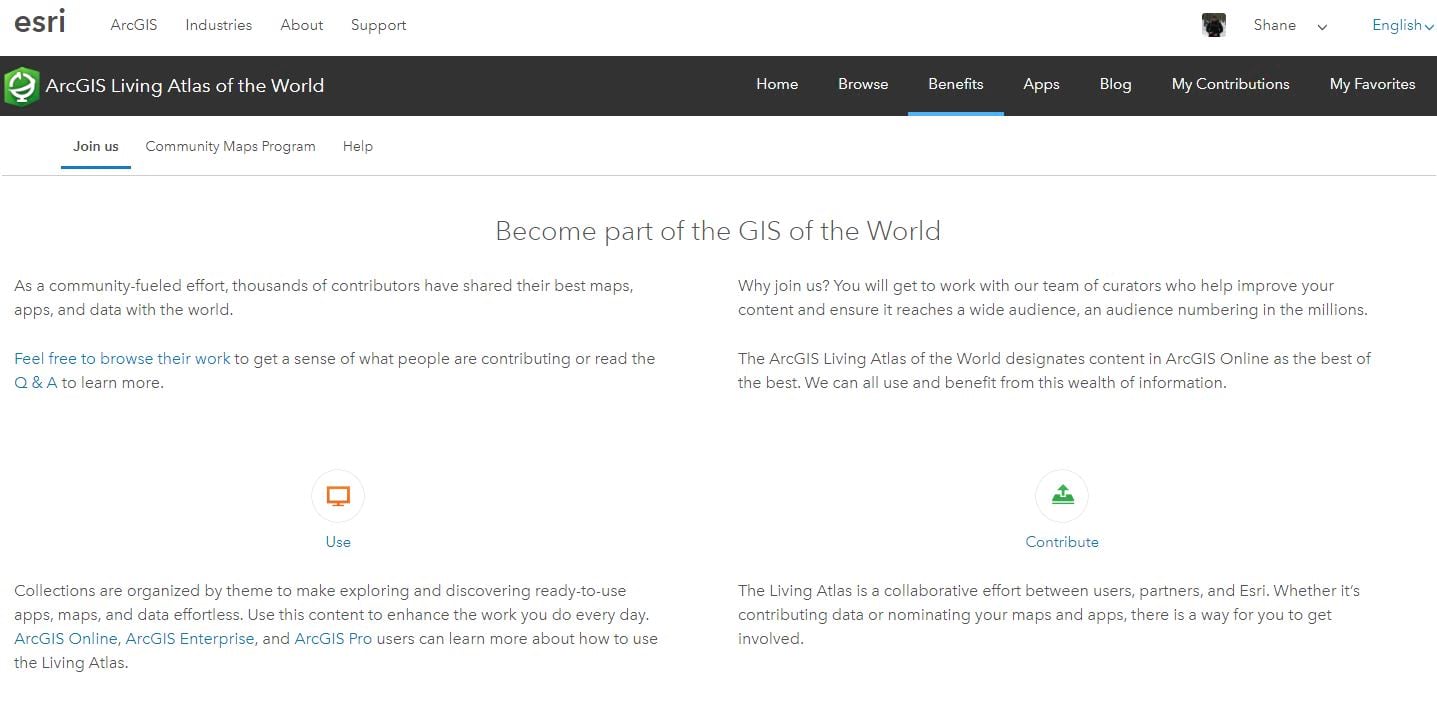
Task: Click the Use link label
Action: (x=338, y=542)
